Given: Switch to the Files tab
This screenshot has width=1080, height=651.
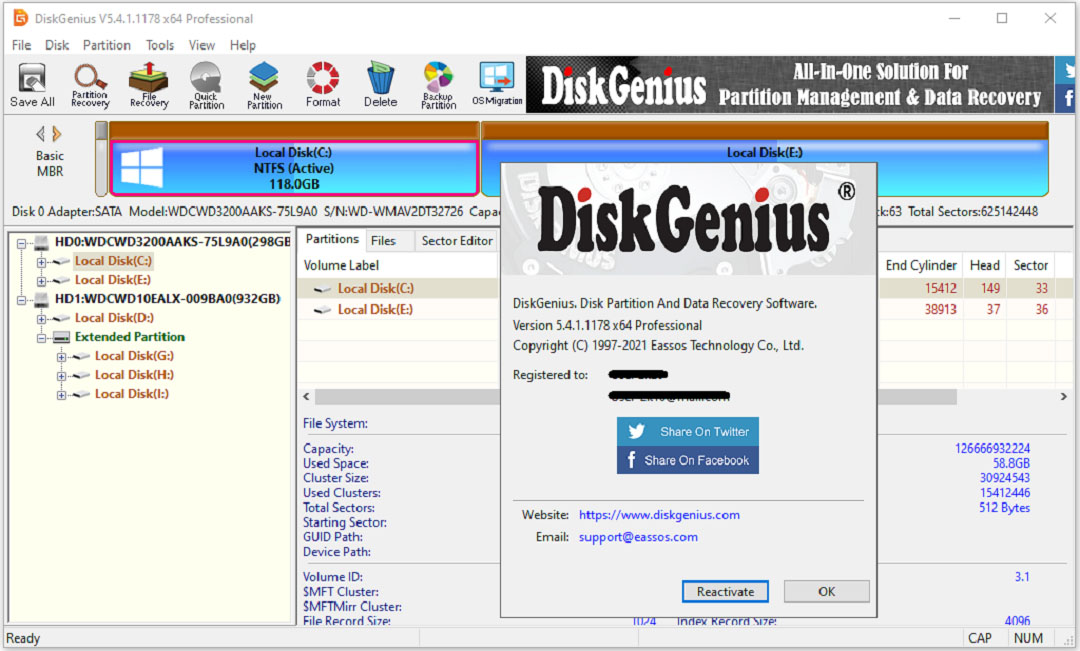Looking at the screenshot, I should 383,240.
